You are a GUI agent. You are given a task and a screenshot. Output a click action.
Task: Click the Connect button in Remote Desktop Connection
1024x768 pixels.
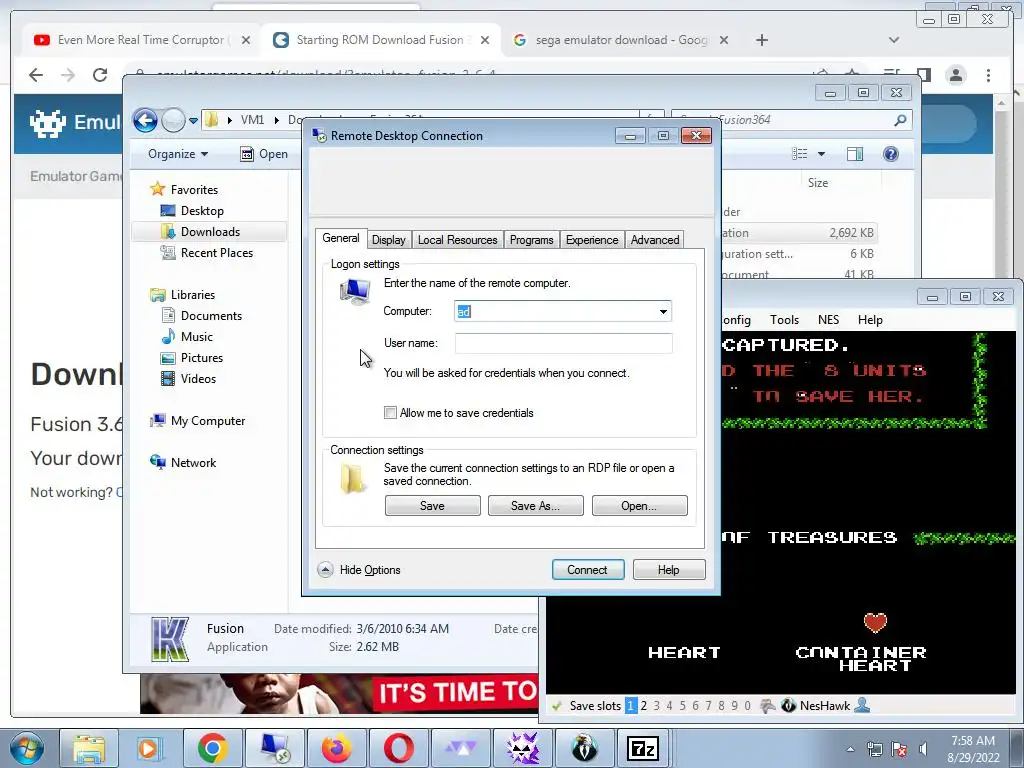tap(588, 569)
